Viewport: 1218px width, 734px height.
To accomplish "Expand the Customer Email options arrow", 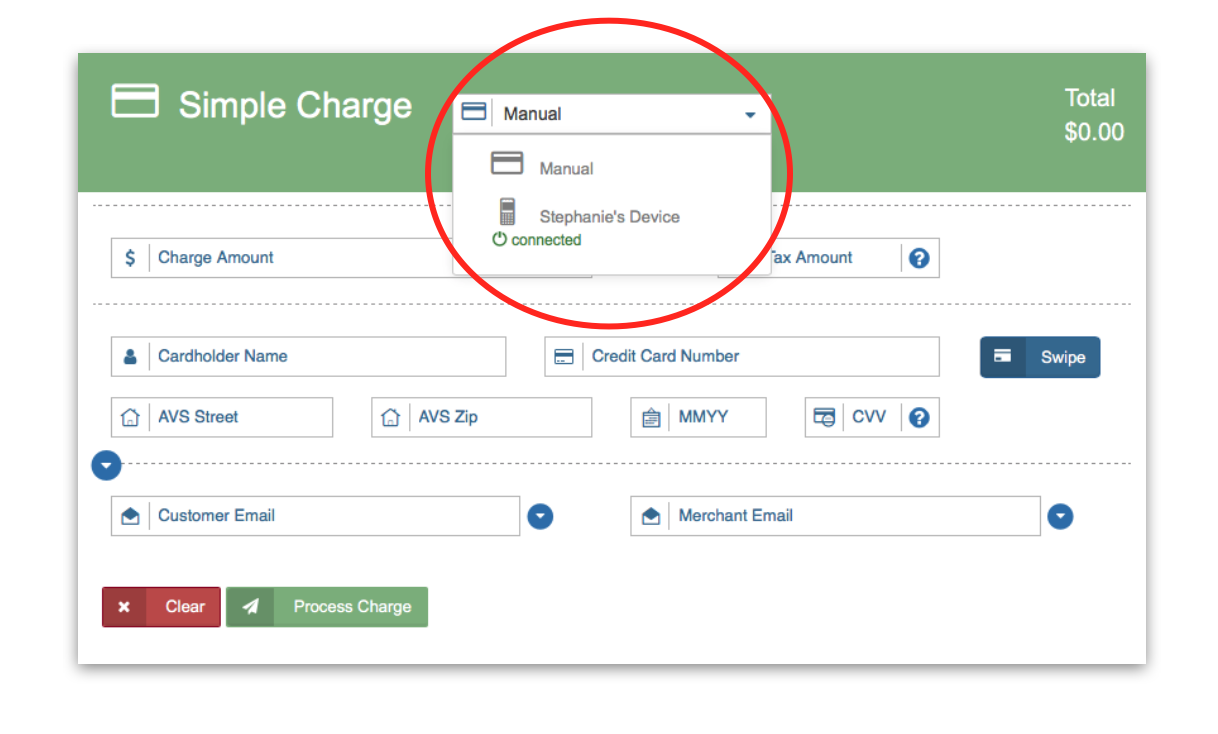I will (x=540, y=516).
